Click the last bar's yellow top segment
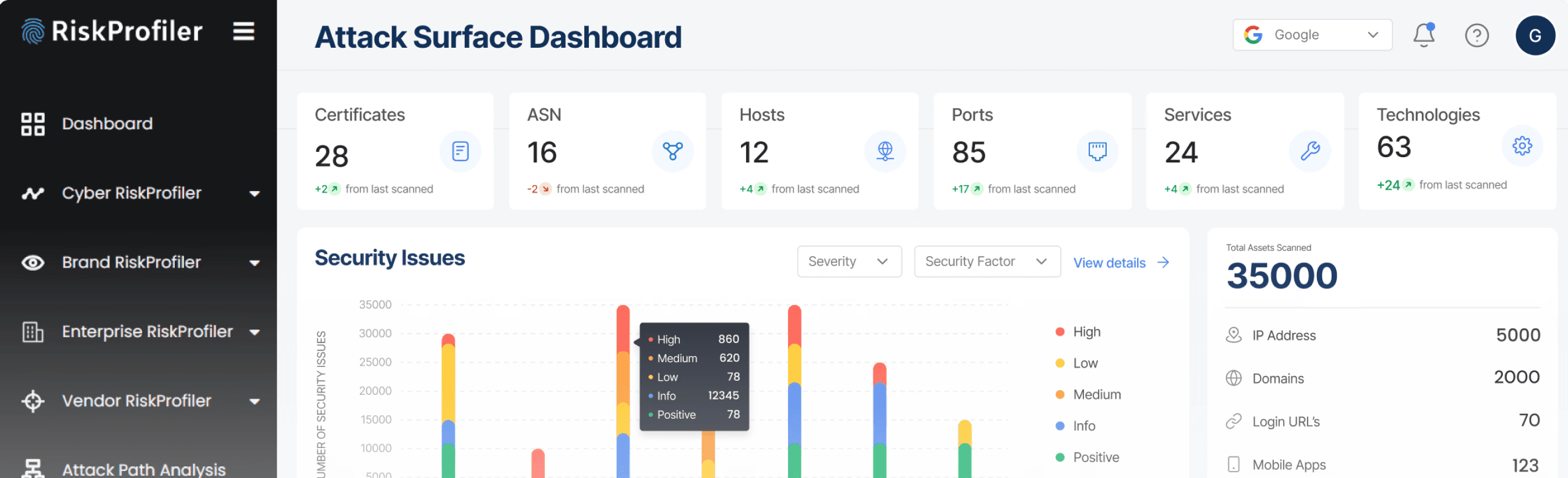Screen dimensions: 1568x478 [x=965, y=432]
